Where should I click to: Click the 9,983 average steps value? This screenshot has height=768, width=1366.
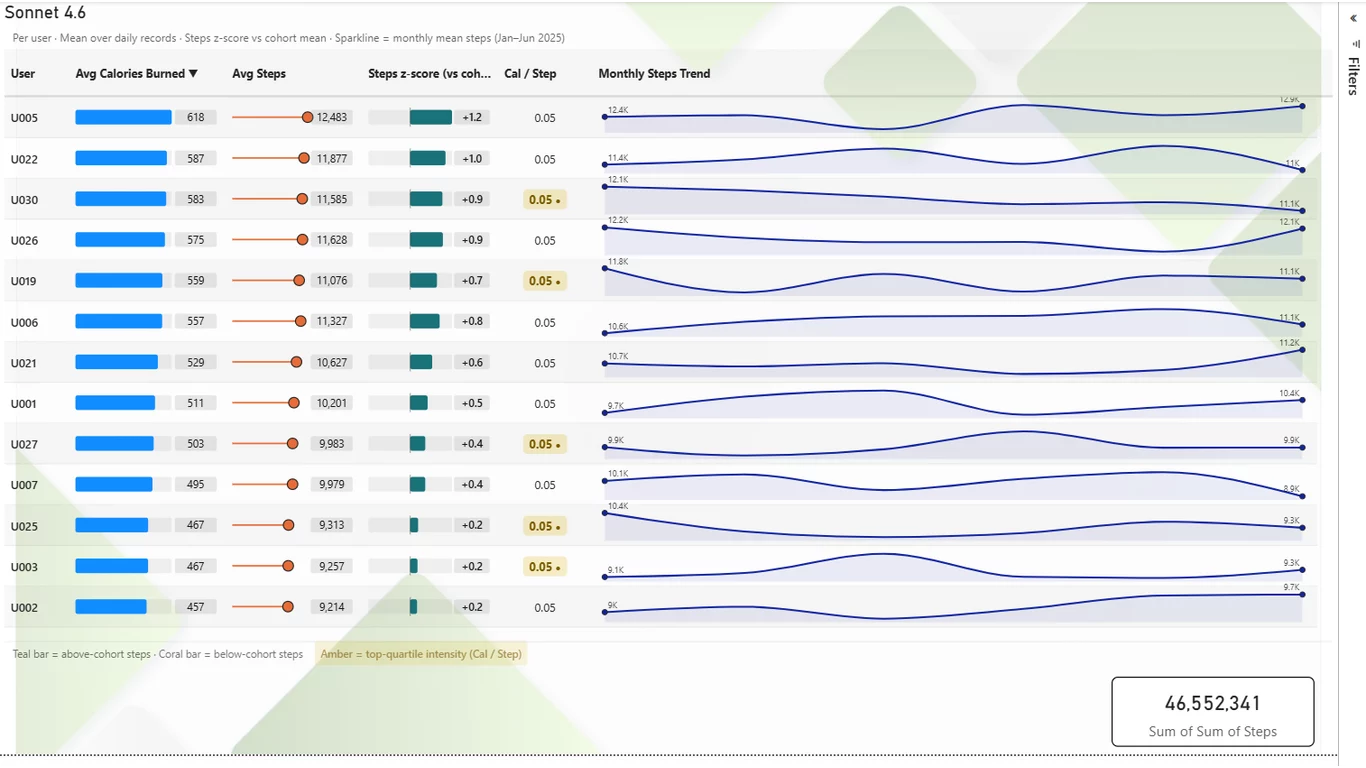pos(332,444)
